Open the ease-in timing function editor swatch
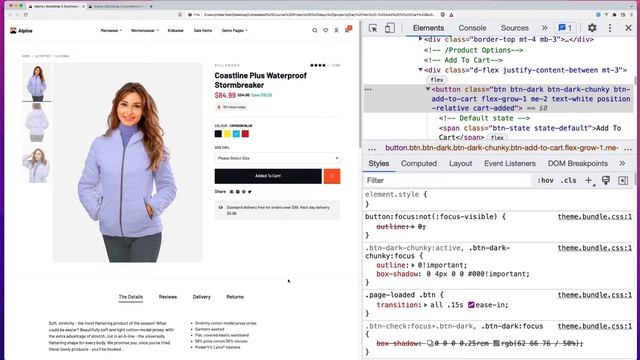 tap(471, 305)
